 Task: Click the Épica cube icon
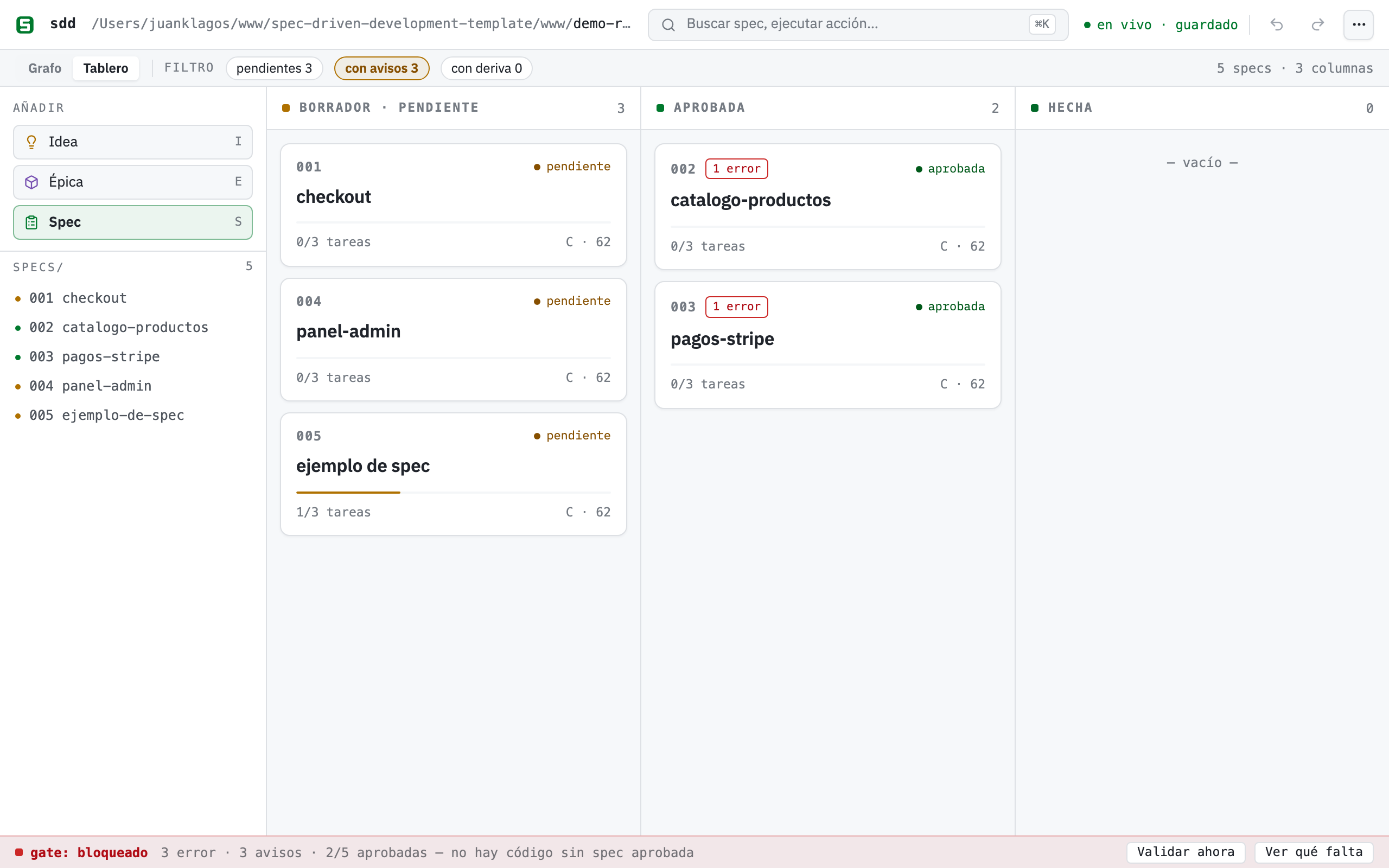point(31,182)
